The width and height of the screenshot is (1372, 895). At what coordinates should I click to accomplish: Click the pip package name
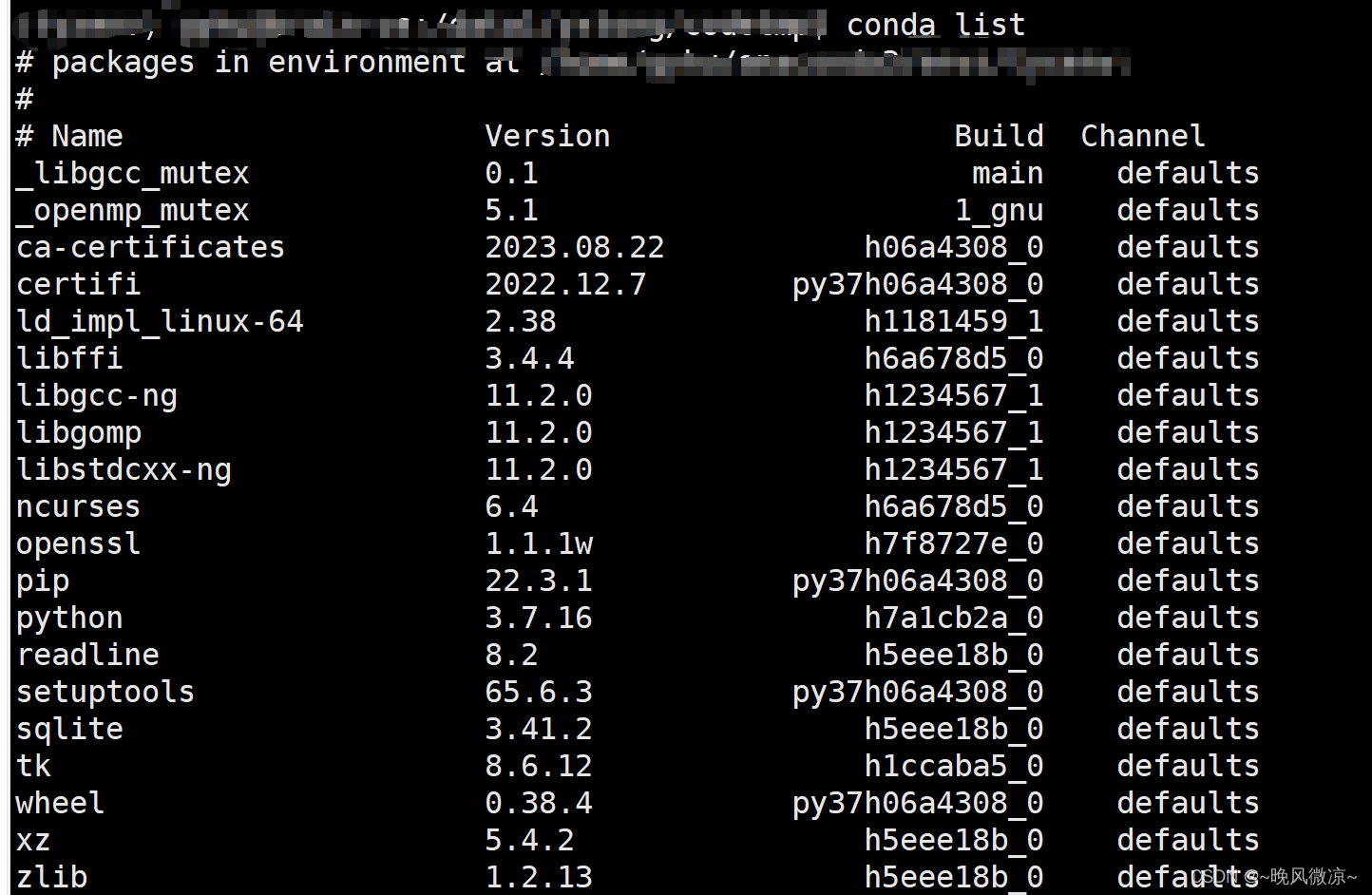(x=43, y=581)
